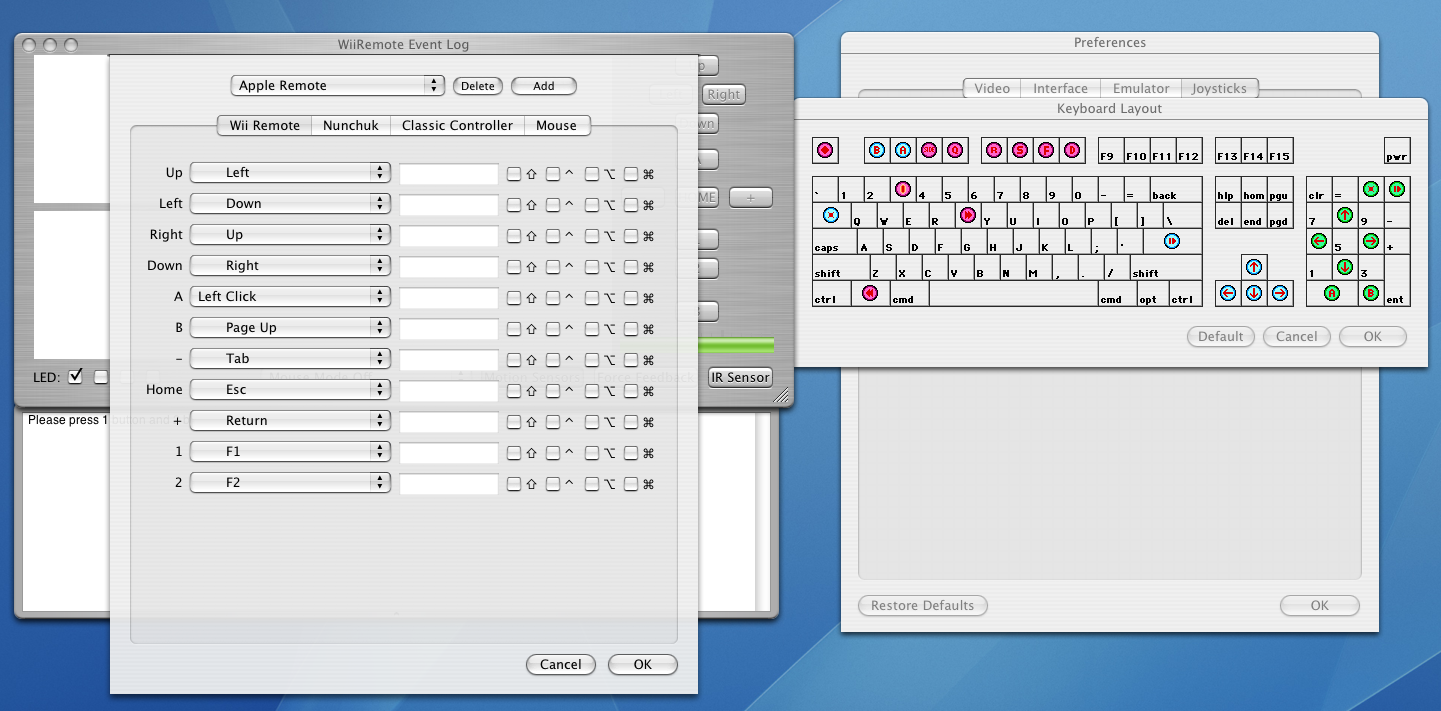This screenshot has width=1441, height=711.
Task: Click the IR Sensor button
Action: (740, 377)
